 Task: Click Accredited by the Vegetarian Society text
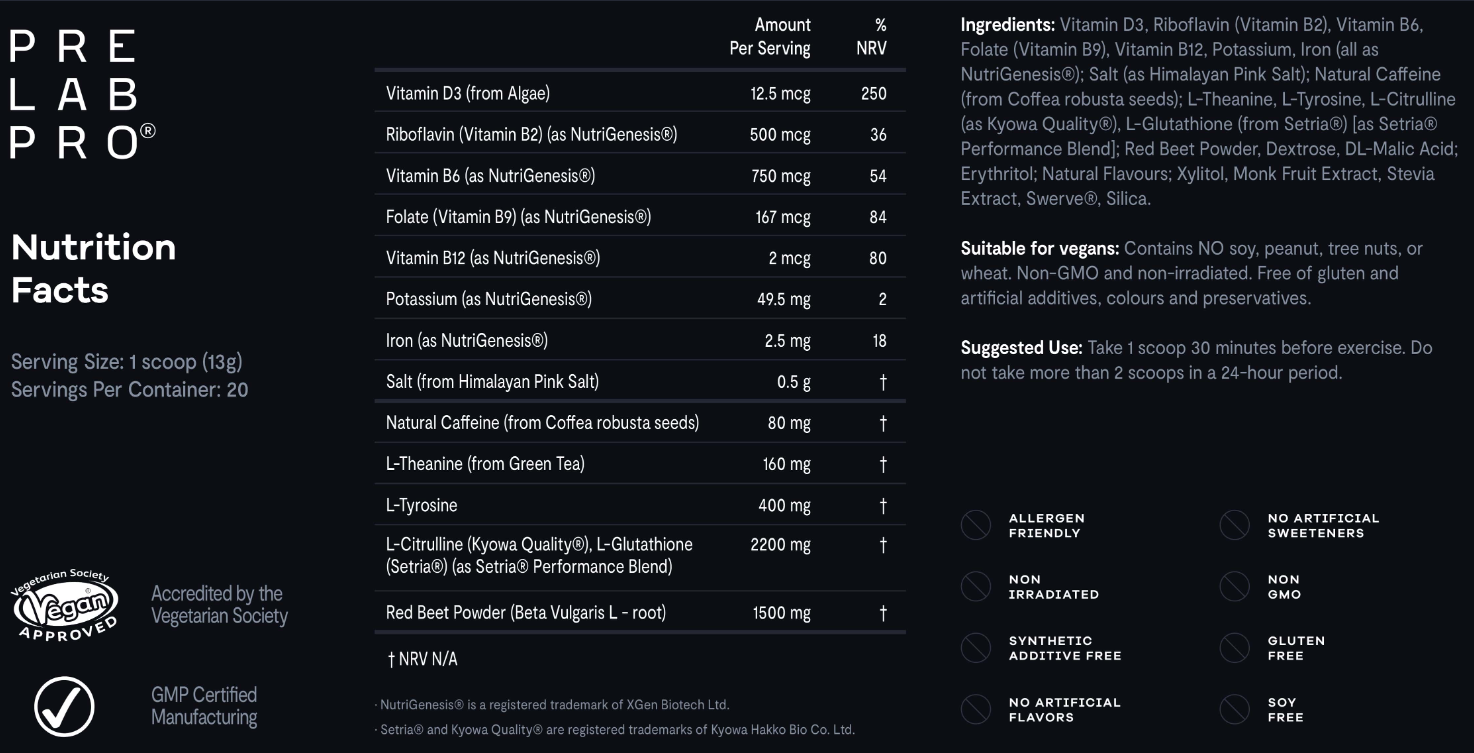coord(219,605)
